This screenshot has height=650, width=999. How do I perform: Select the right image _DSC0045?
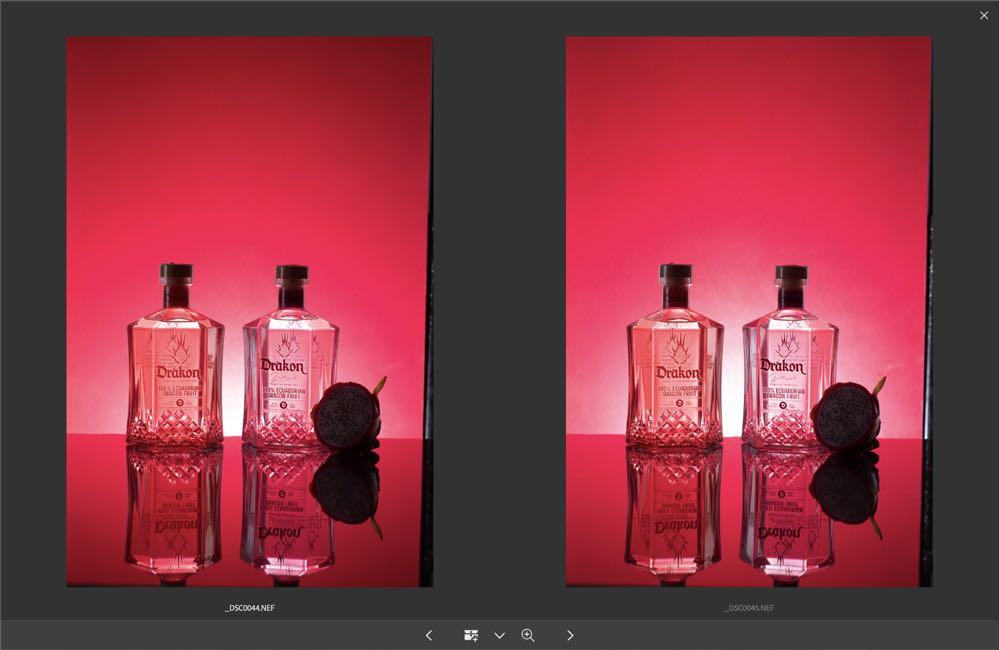[749, 312]
